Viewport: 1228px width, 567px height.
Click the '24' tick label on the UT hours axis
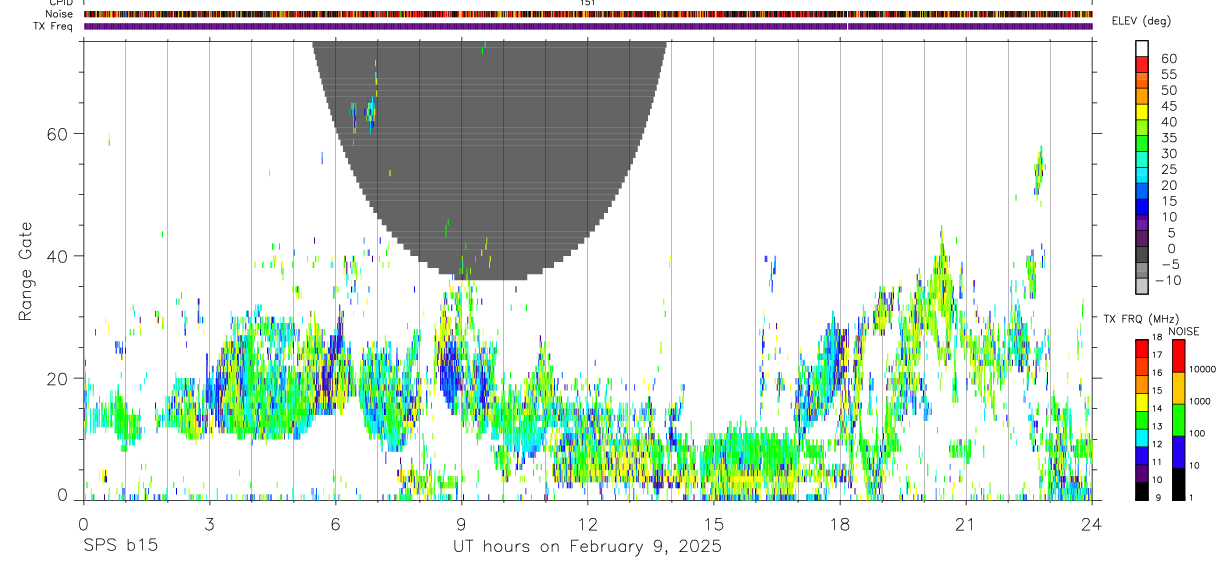(1092, 524)
